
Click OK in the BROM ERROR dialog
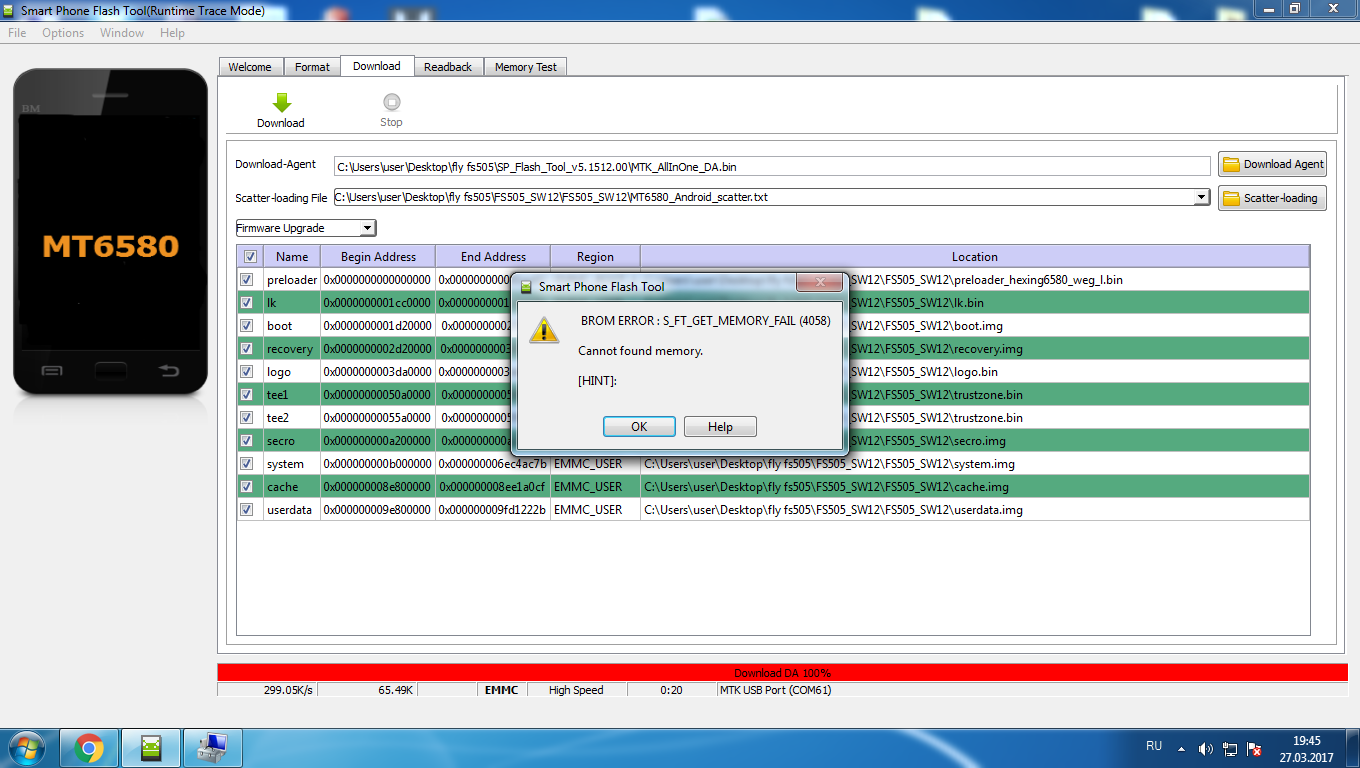point(639,427)
